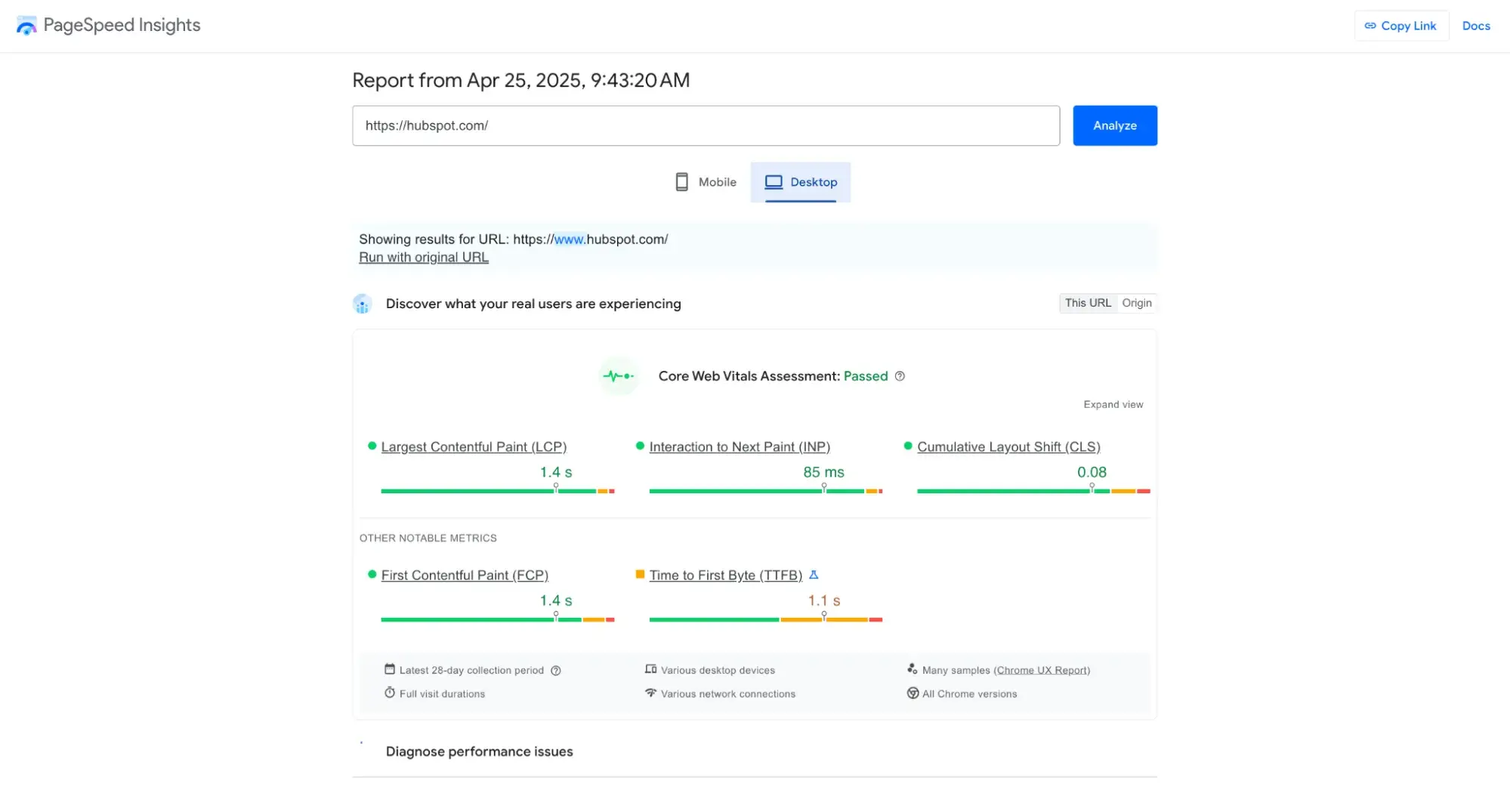The image size is (1510, 812).
Task: Click the mobile phone icon
Action: pos(681,182)
